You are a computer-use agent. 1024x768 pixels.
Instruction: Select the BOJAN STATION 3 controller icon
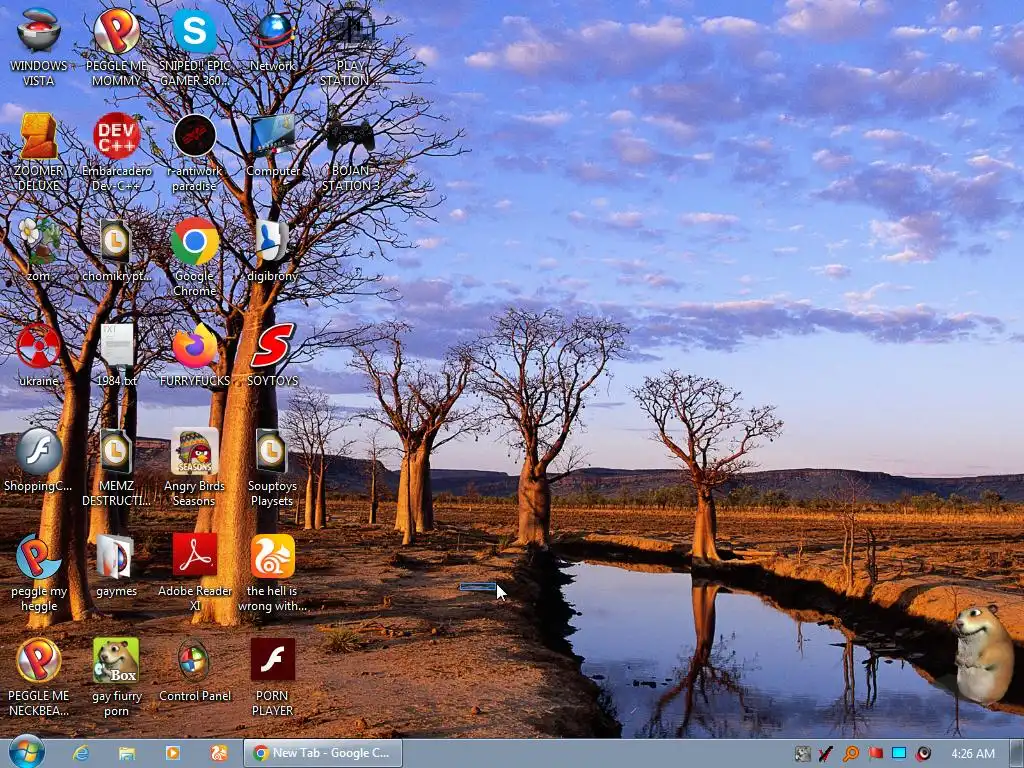pyautogui.click(x=351, y=152)
